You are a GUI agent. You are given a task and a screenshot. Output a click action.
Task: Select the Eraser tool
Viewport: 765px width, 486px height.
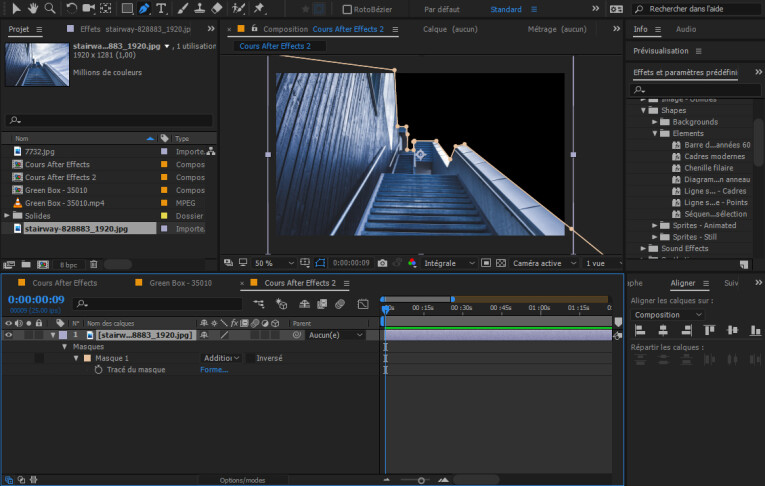click(x=217, y=8)
